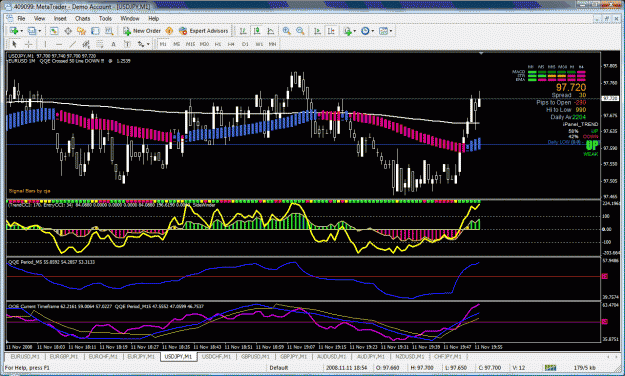Open the File menu
This screenshot has height=376, width=625.
(21, 18)
